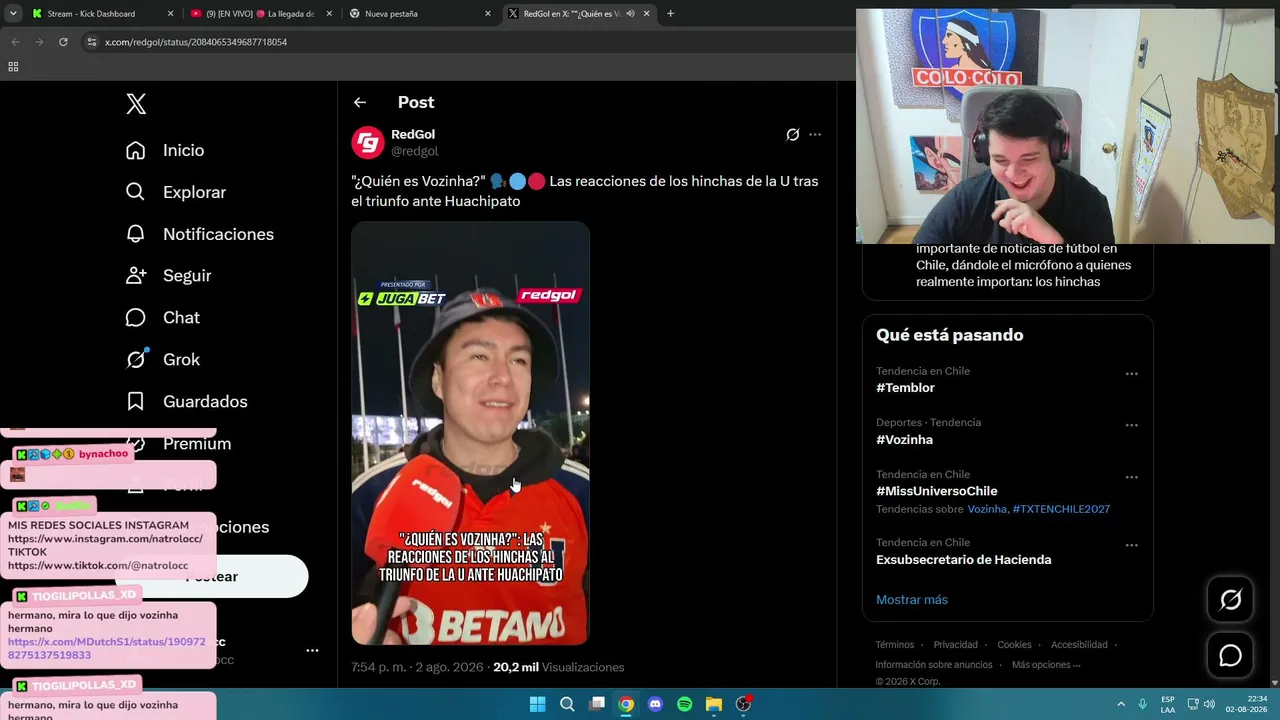This screenshot has height=720, width=1280.
Task: Show hidden system tray icons
Action: tap(1121, 704)
